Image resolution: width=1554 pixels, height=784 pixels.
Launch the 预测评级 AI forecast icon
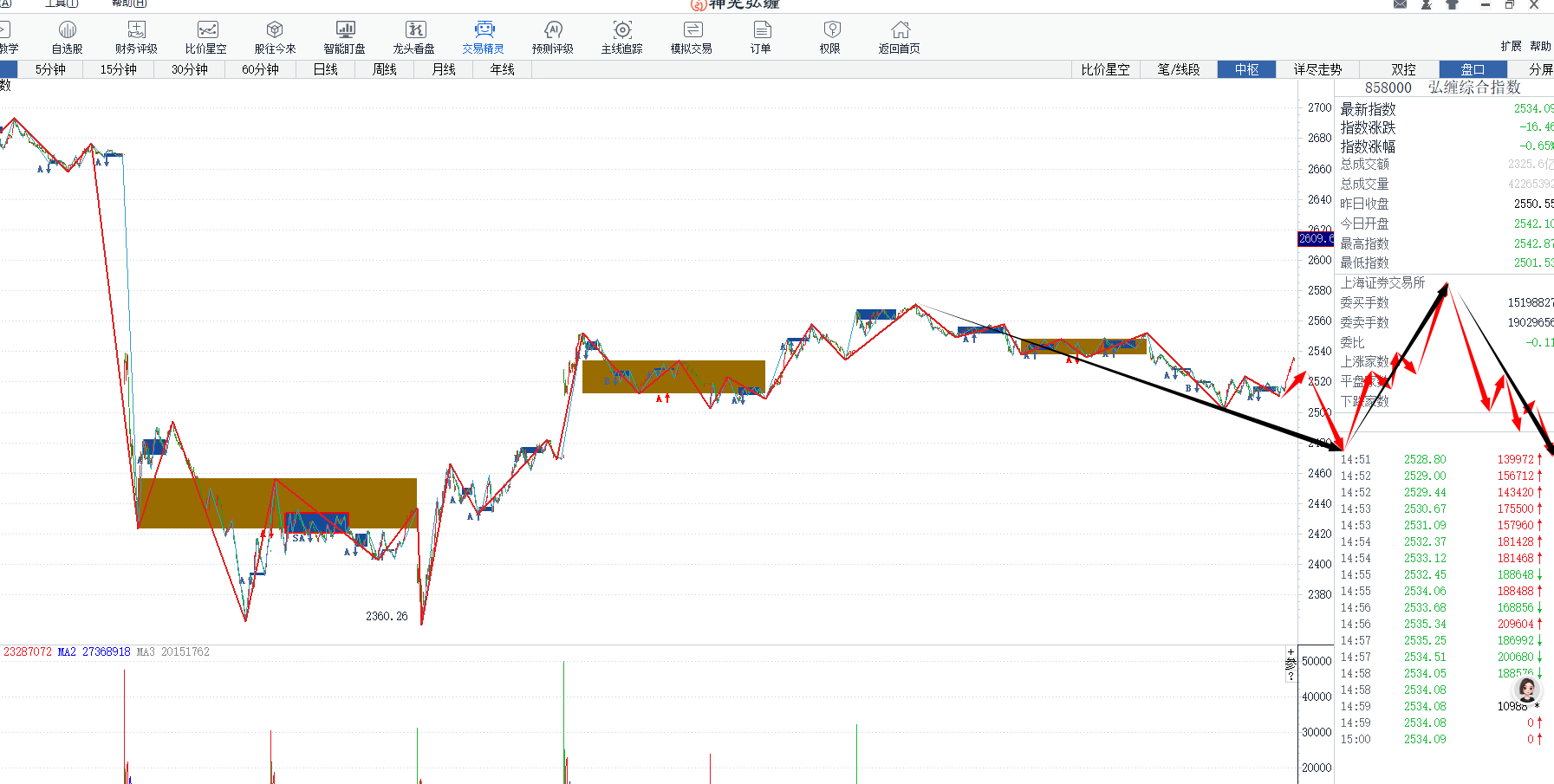[553, 37]
